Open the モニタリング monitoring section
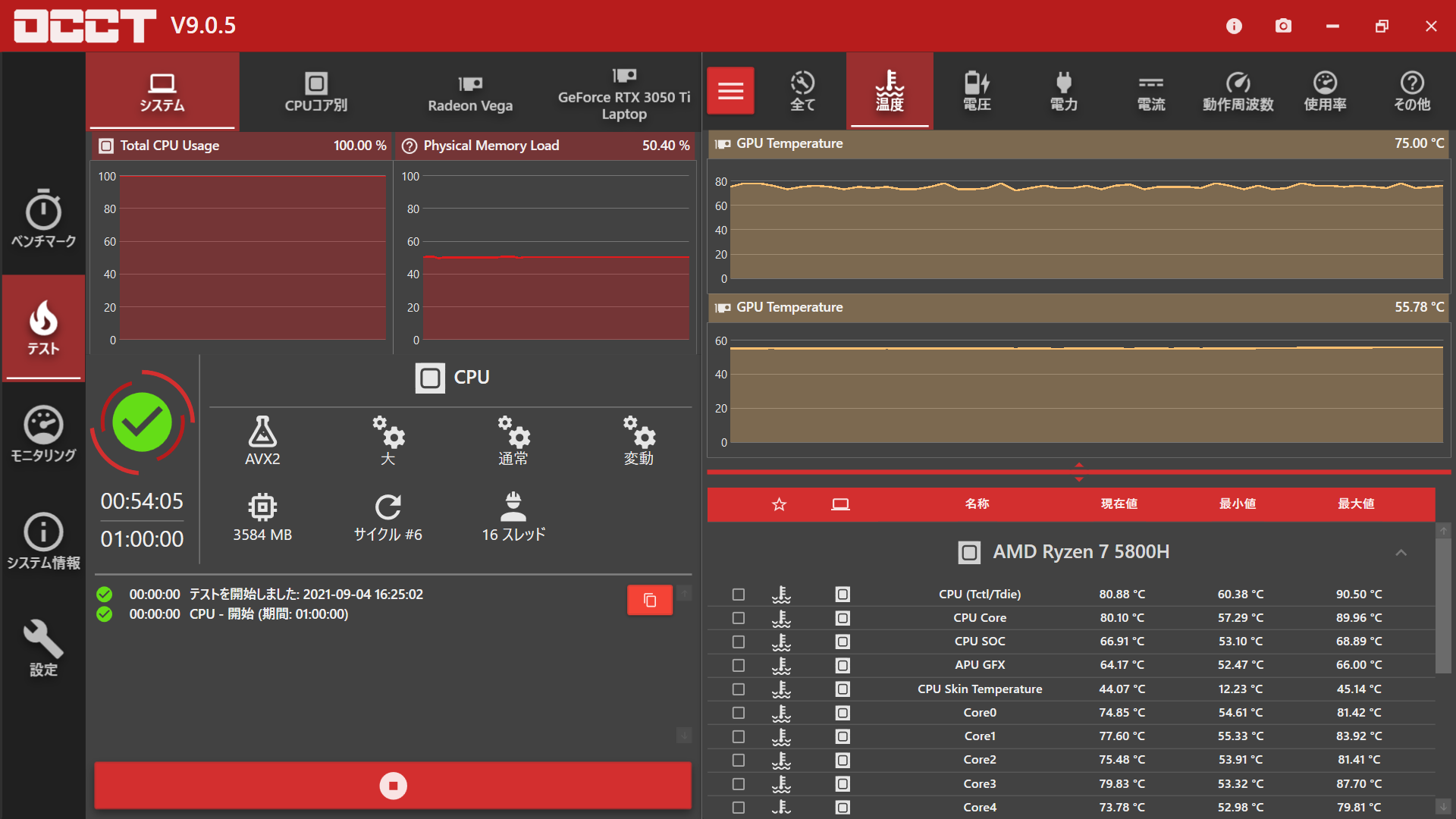1456x819 pixels. click(43, 434)
